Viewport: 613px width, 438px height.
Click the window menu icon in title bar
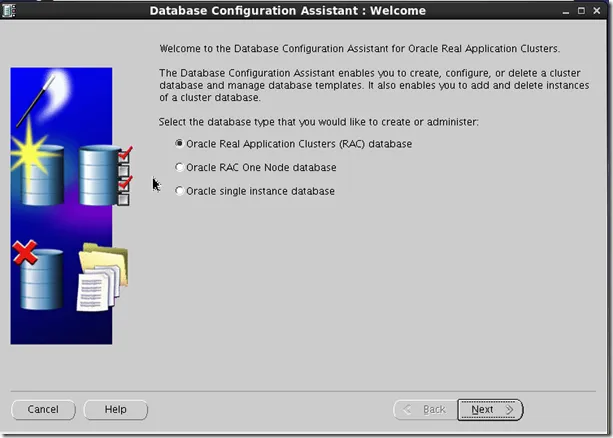point(8,10)
